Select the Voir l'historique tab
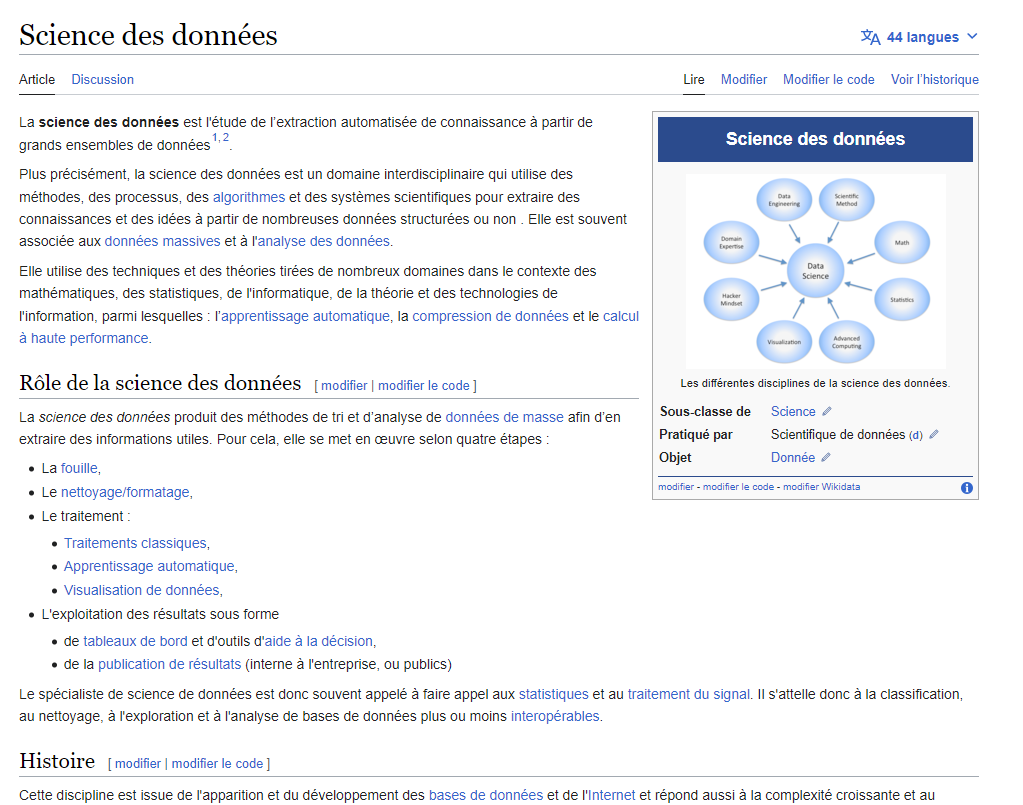The width and height of the screenshot is (1023, 805). pos(934,79)
